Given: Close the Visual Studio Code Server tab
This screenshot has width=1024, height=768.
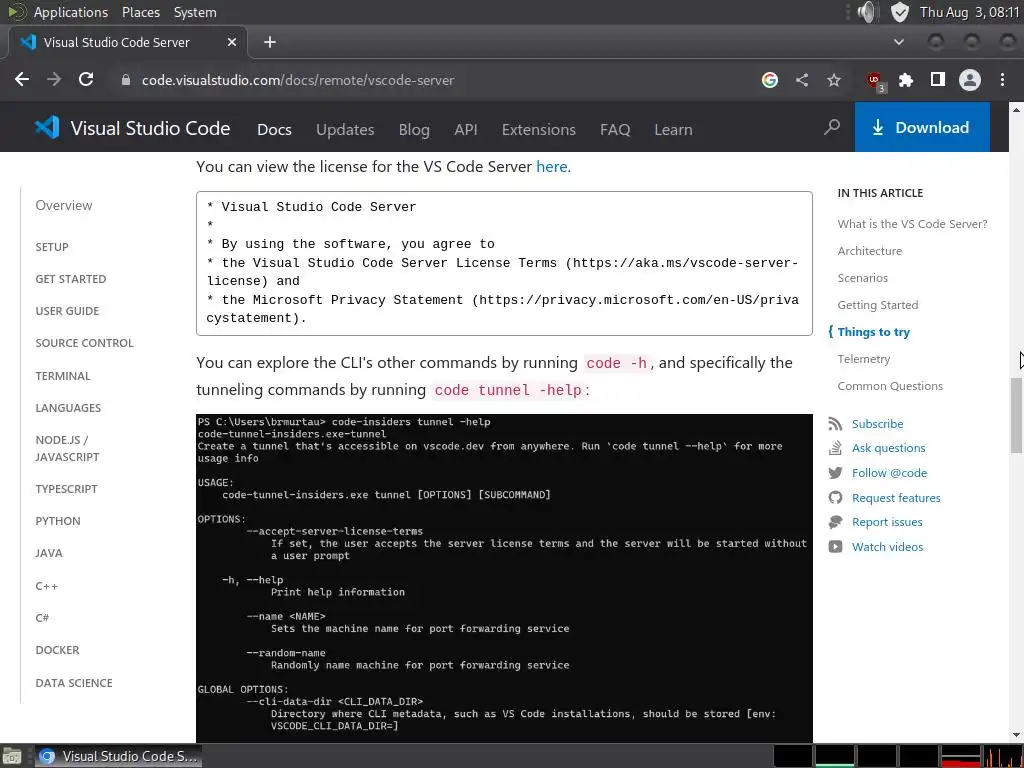Looking at the screenshot, I should [232, 42].
